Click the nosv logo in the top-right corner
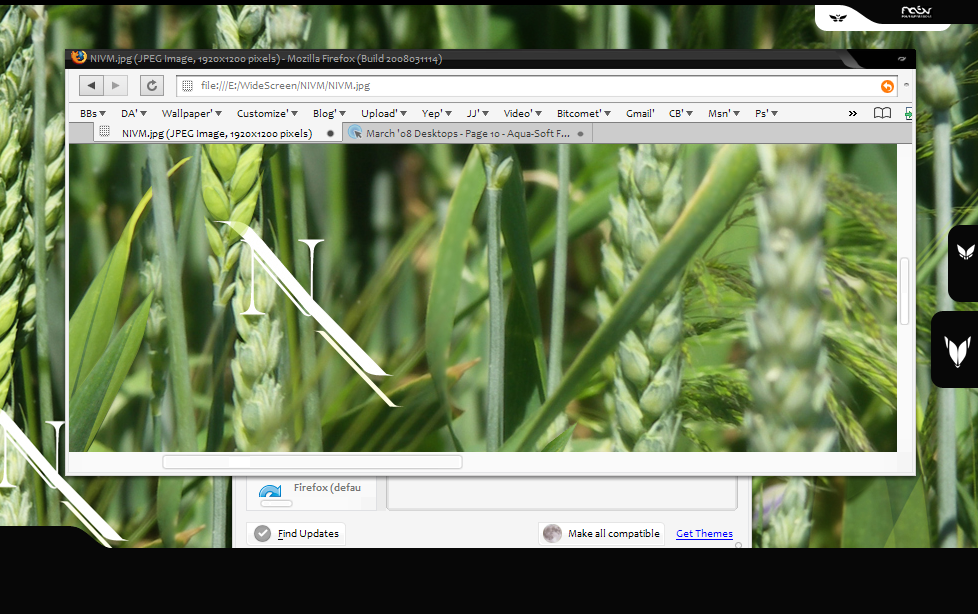978x614 pixels. click(x=916, y=11)
